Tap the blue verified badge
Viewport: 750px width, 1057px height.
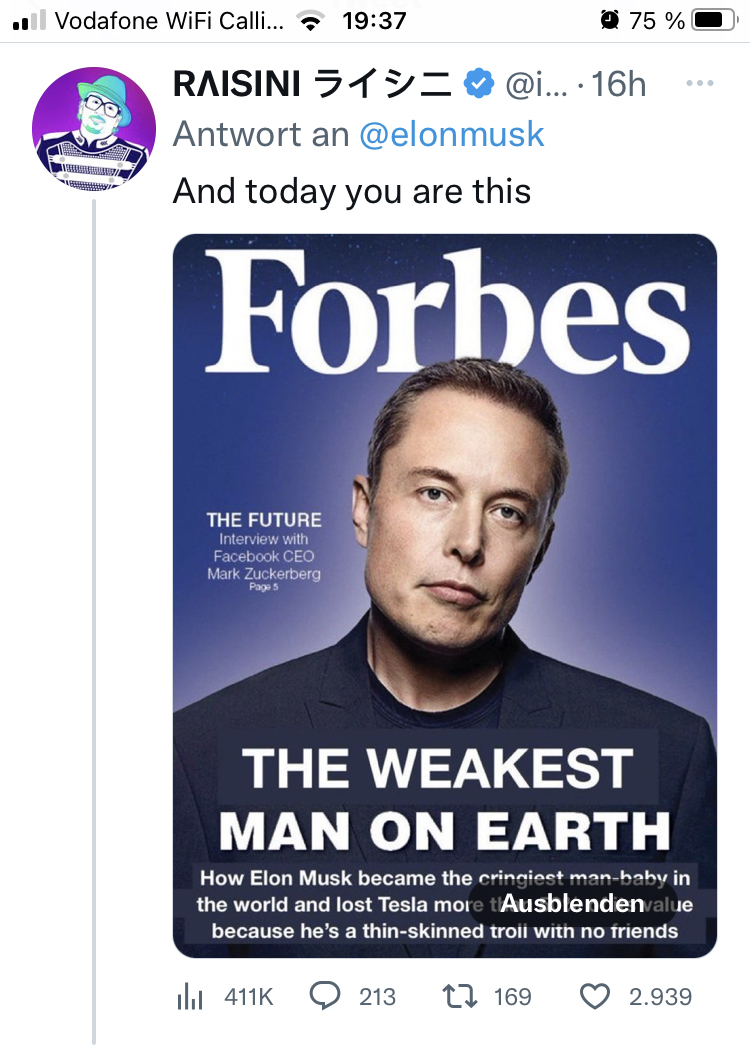tap(481, 85)
